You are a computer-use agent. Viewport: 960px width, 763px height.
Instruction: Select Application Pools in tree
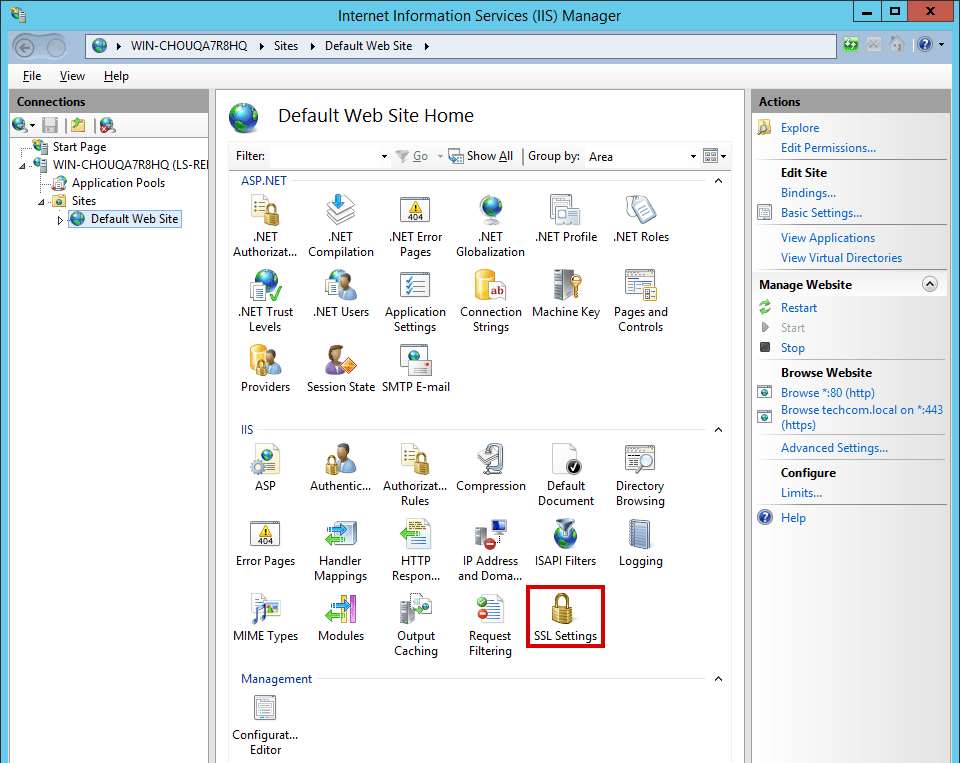(118, 183)
